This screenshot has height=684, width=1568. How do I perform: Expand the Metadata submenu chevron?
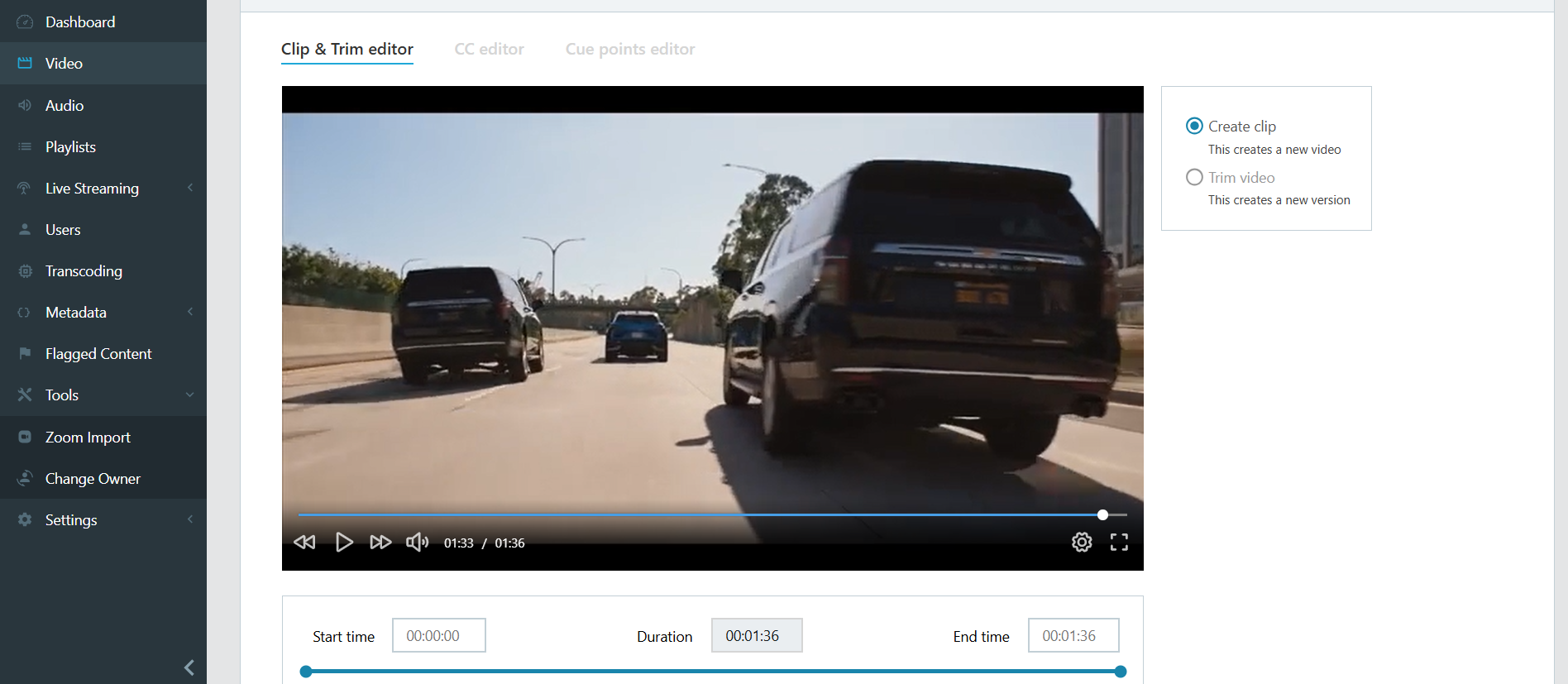190,312
